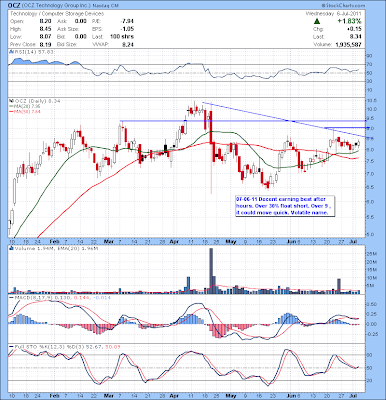Viewport: 386px width, 400px height.
Task: Click the Technology / Computer Storage Devices label
Action: (57, 14)
